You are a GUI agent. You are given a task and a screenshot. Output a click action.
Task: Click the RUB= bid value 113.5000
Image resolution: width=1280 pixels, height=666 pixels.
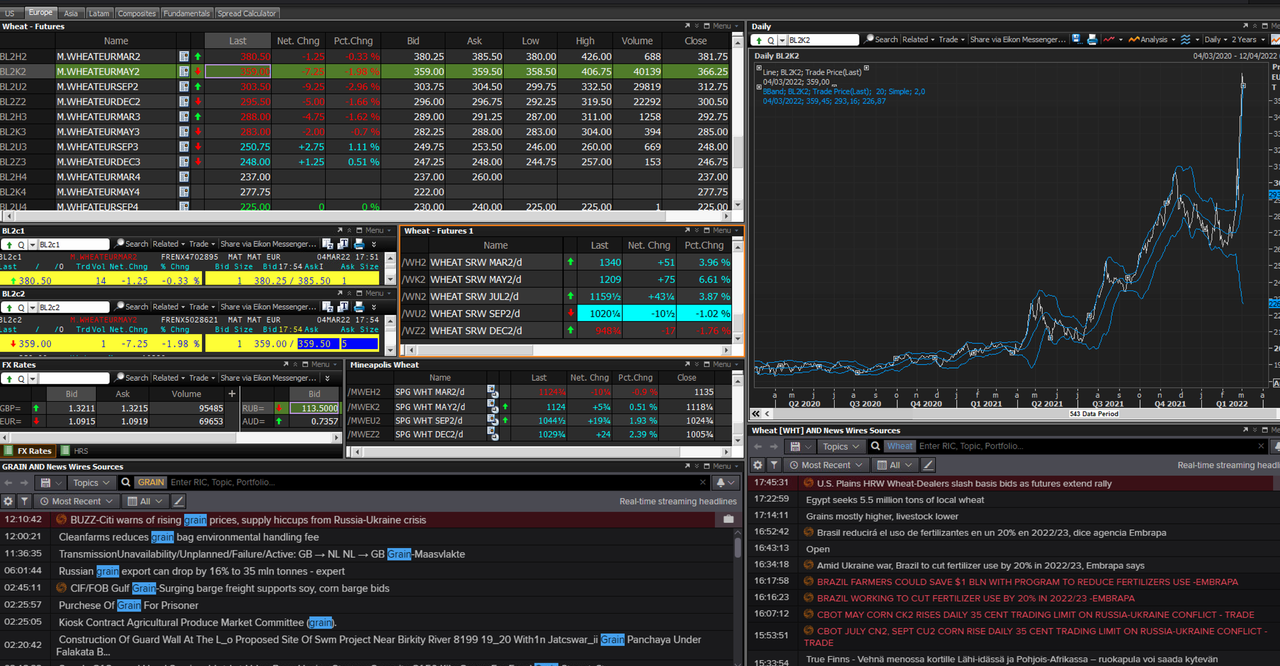tap(314, 408)
